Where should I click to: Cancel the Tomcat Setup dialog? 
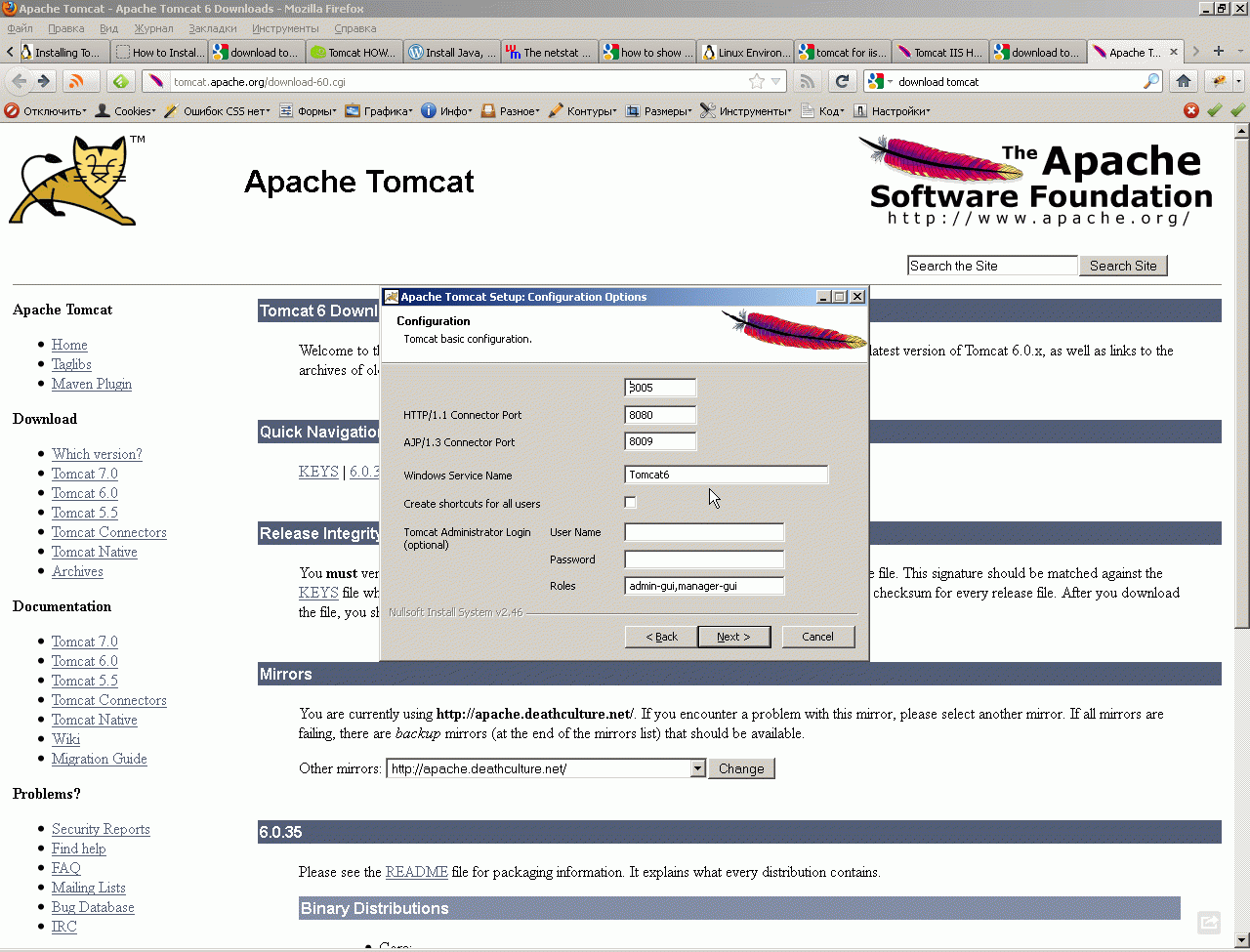coord(818,637)
